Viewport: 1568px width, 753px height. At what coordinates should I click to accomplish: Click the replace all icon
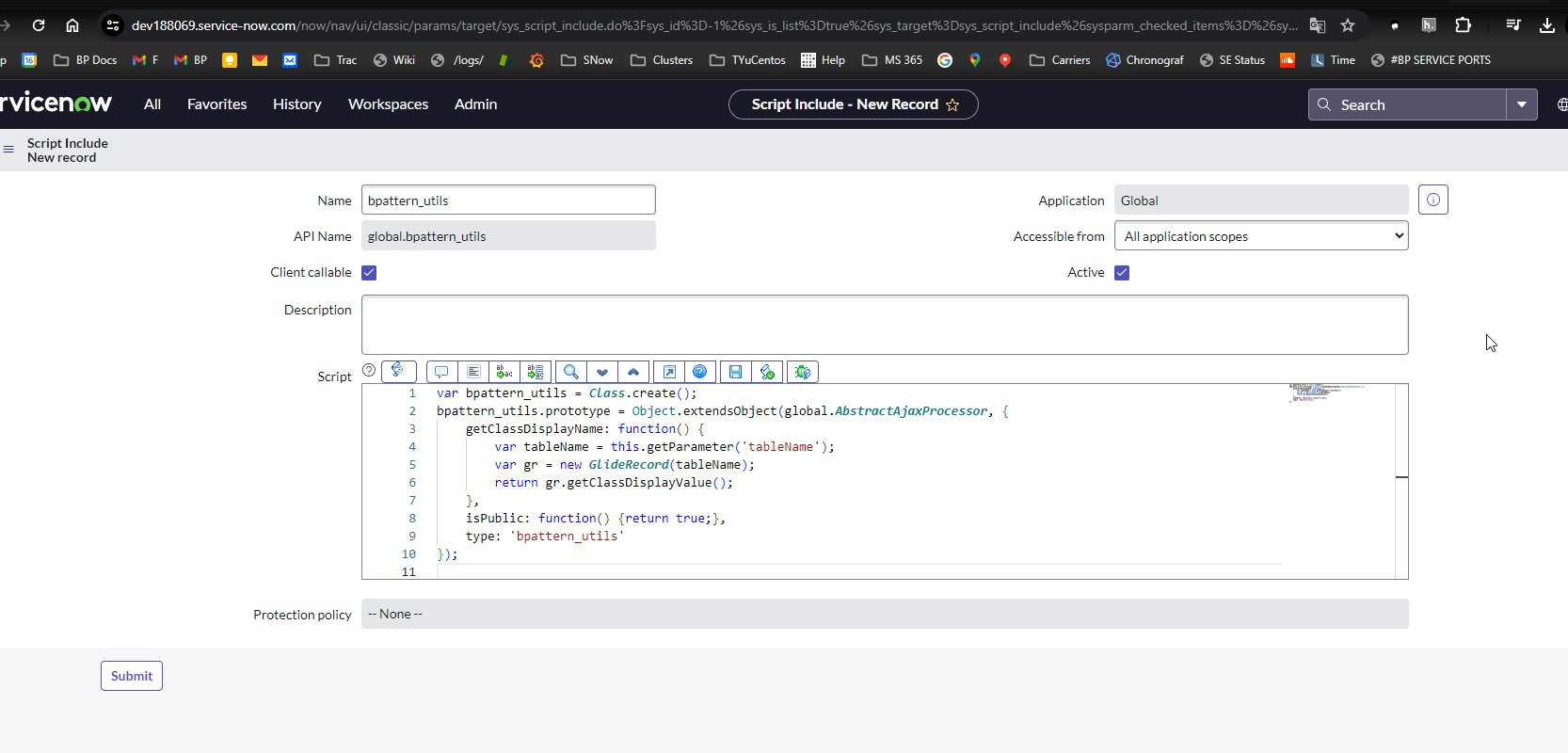pos(536,372)
